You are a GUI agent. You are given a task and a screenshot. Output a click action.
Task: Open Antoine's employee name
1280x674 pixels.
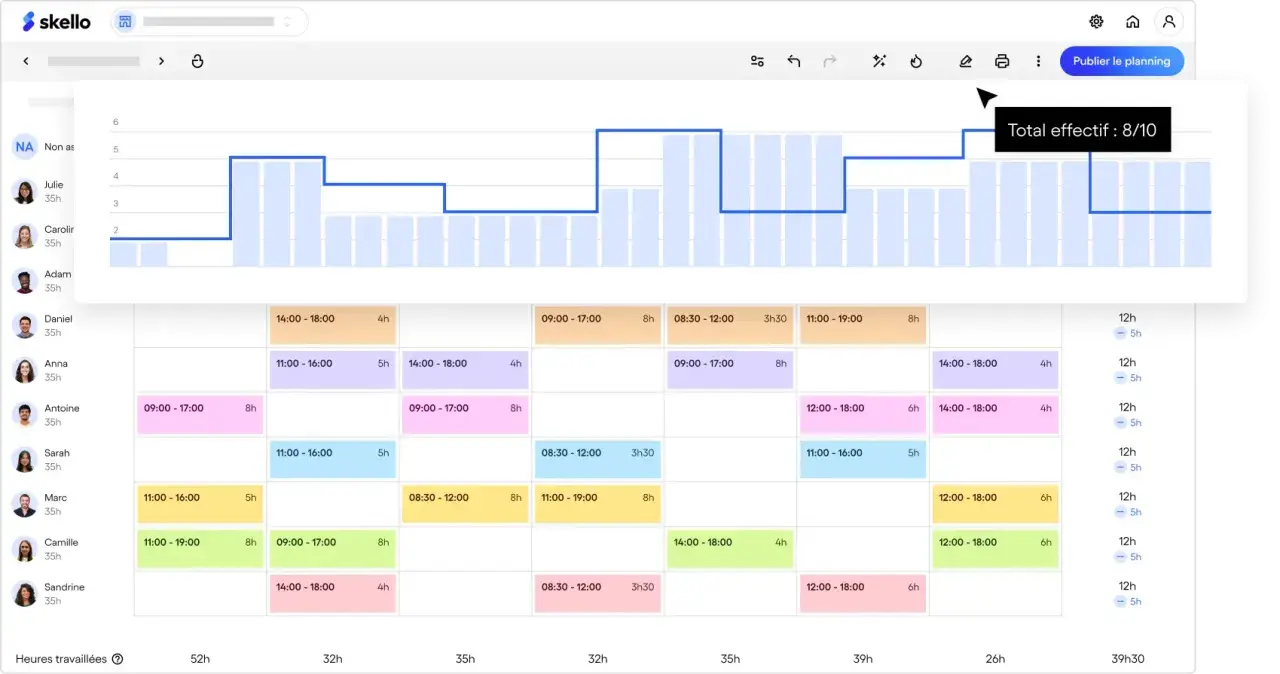[62, 409]
